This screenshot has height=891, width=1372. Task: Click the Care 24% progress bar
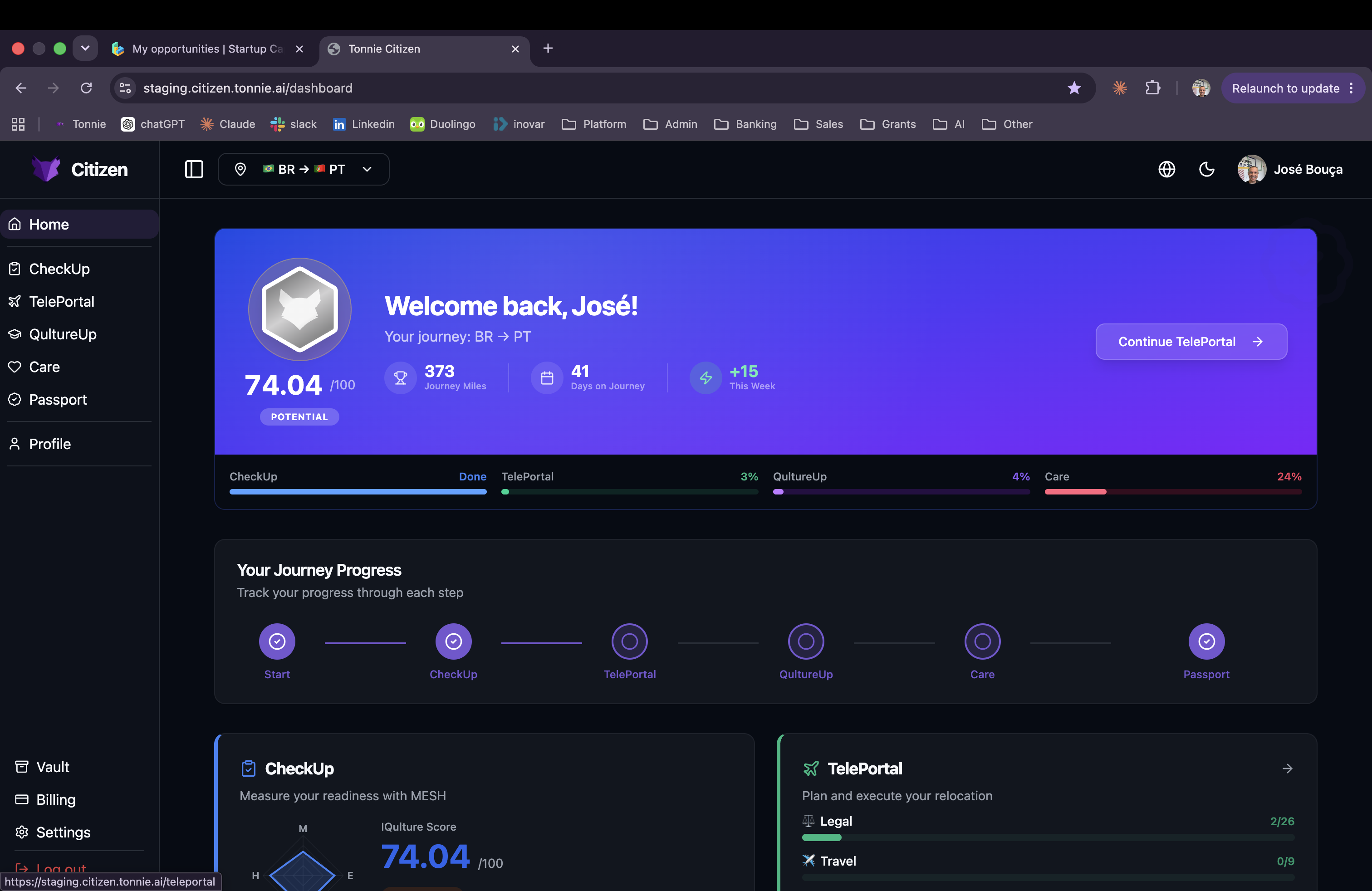tap(1173, 492)
